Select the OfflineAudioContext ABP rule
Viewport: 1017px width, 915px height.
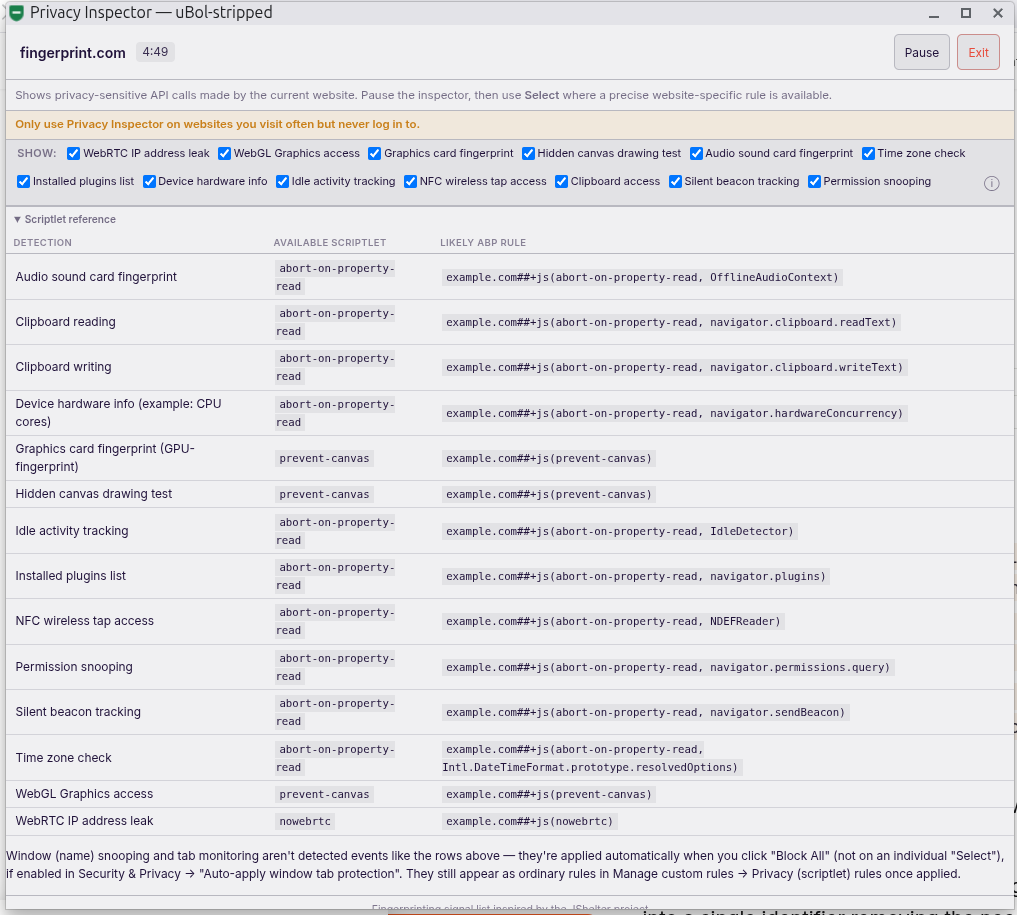click(x=642, y=278)
